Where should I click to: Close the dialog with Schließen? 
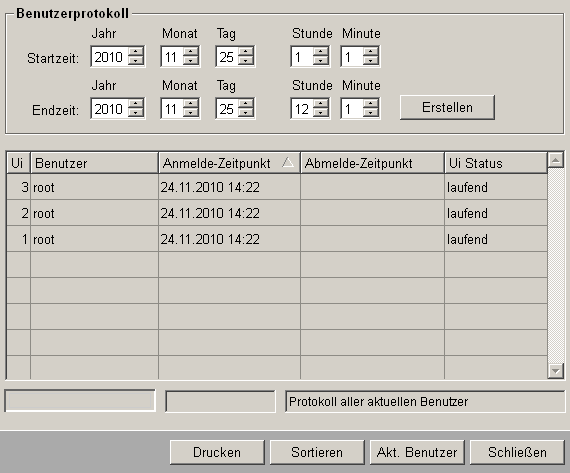(517, 452)
